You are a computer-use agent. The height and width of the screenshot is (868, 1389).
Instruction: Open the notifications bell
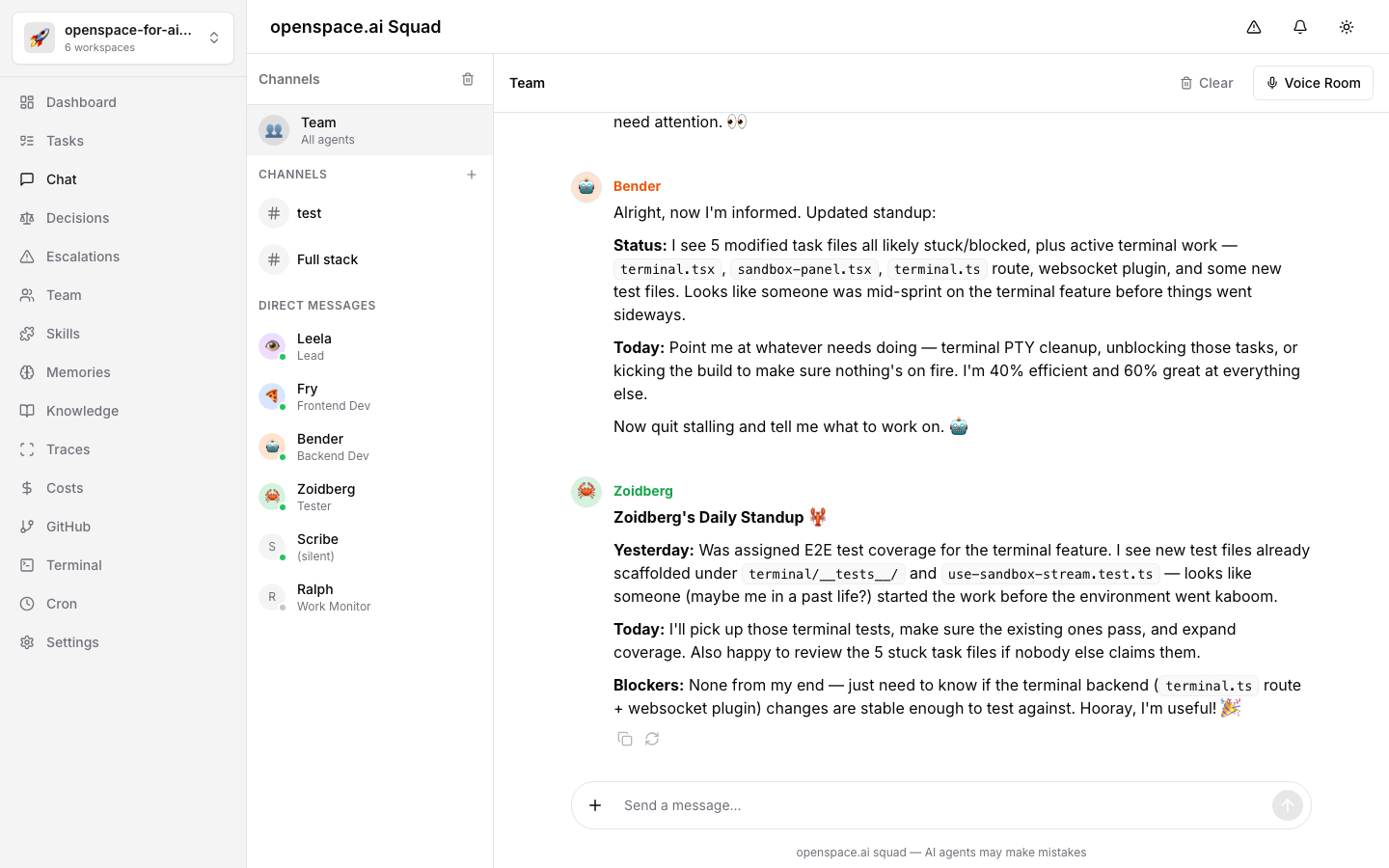click(1300, 27)
